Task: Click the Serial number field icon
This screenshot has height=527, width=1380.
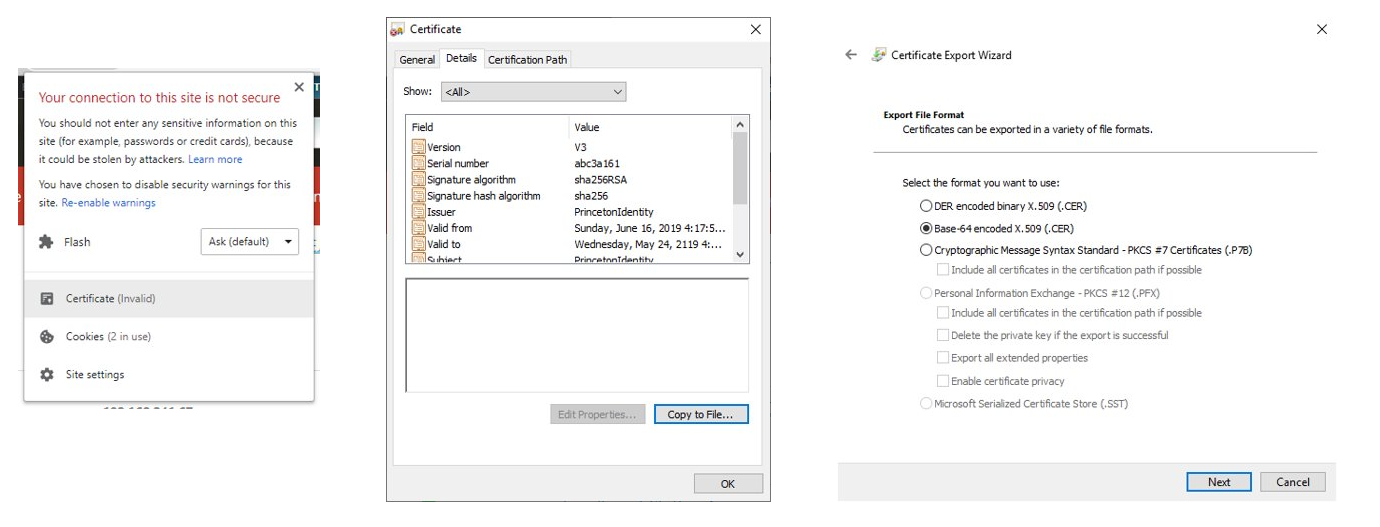Action: tap(419, 163)
